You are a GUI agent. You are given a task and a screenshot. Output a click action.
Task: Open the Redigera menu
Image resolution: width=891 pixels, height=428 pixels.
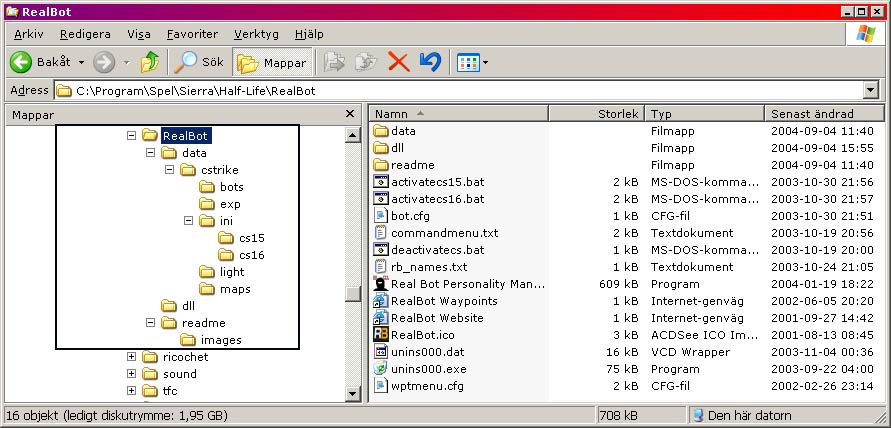[85, 34]
